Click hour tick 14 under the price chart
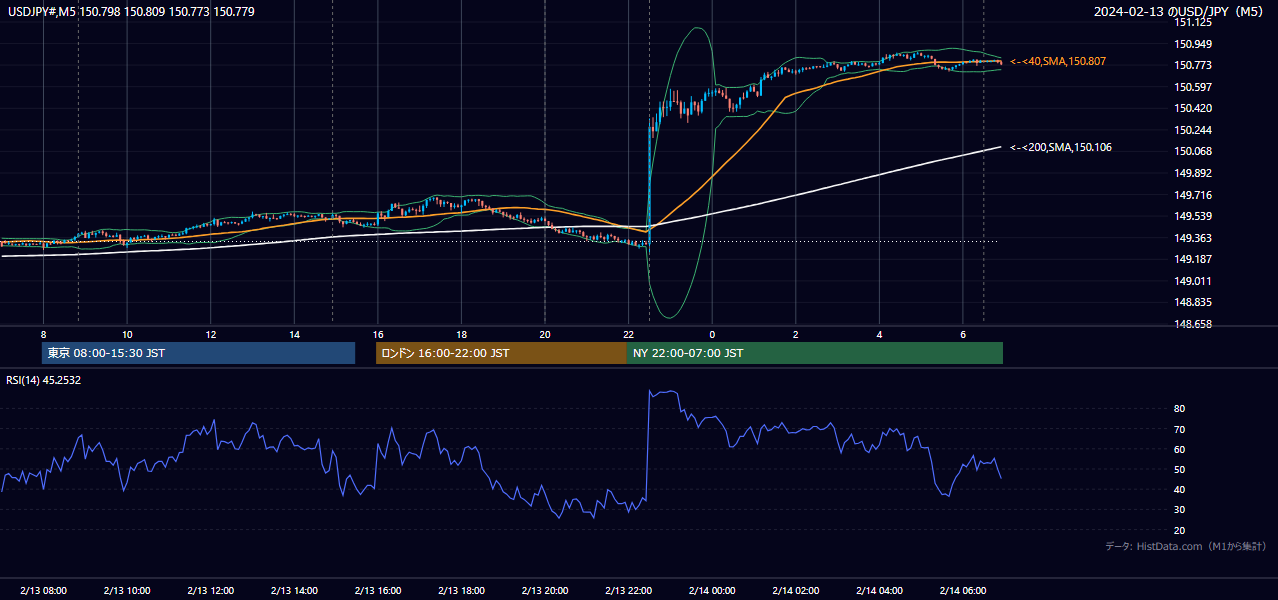Viewport: 1278px width, 600px height. tap(294, 334)
